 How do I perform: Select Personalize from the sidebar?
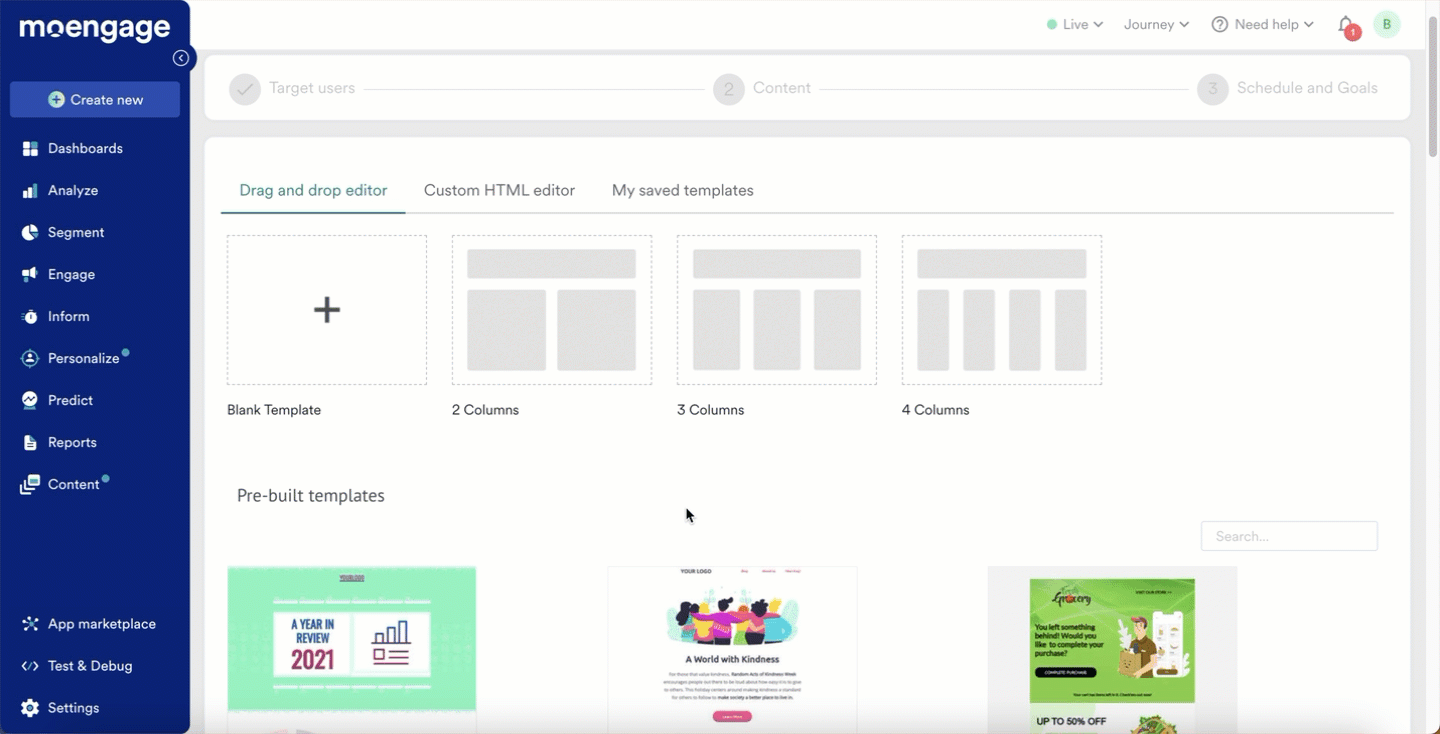(85, 358)
